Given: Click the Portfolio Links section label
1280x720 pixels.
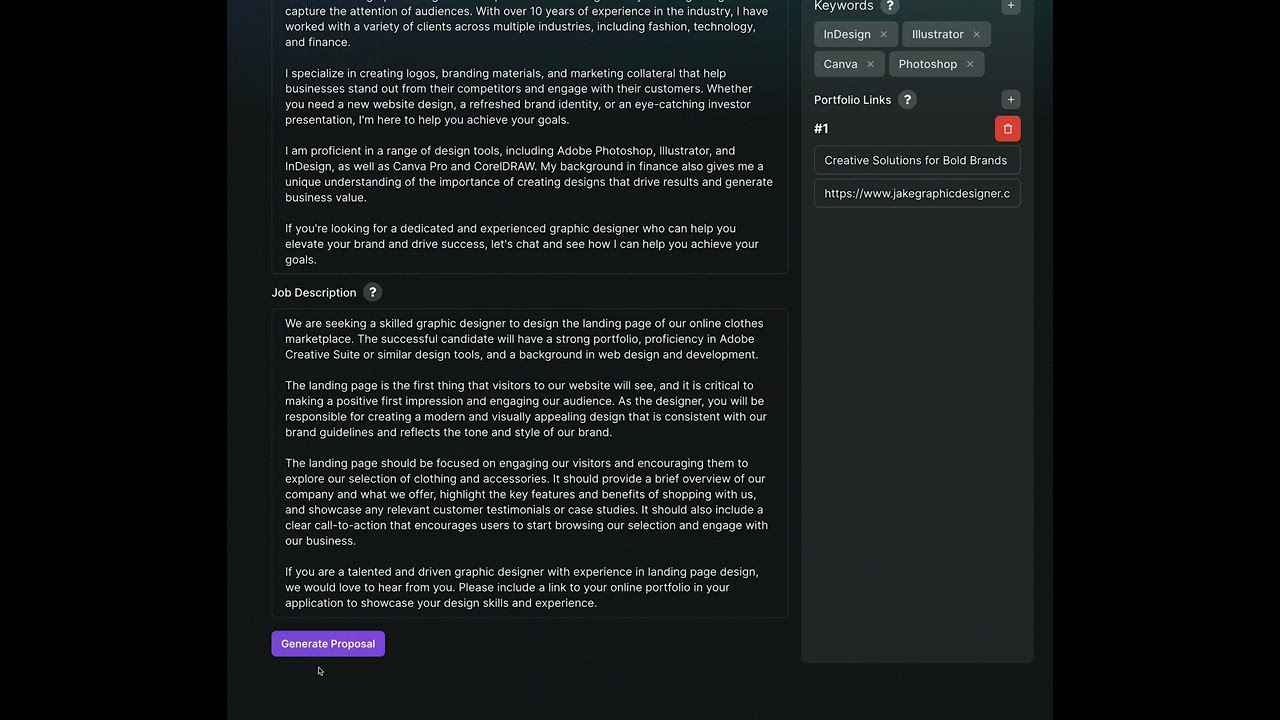Looking at the screenshot, I should tap(852, 99).
